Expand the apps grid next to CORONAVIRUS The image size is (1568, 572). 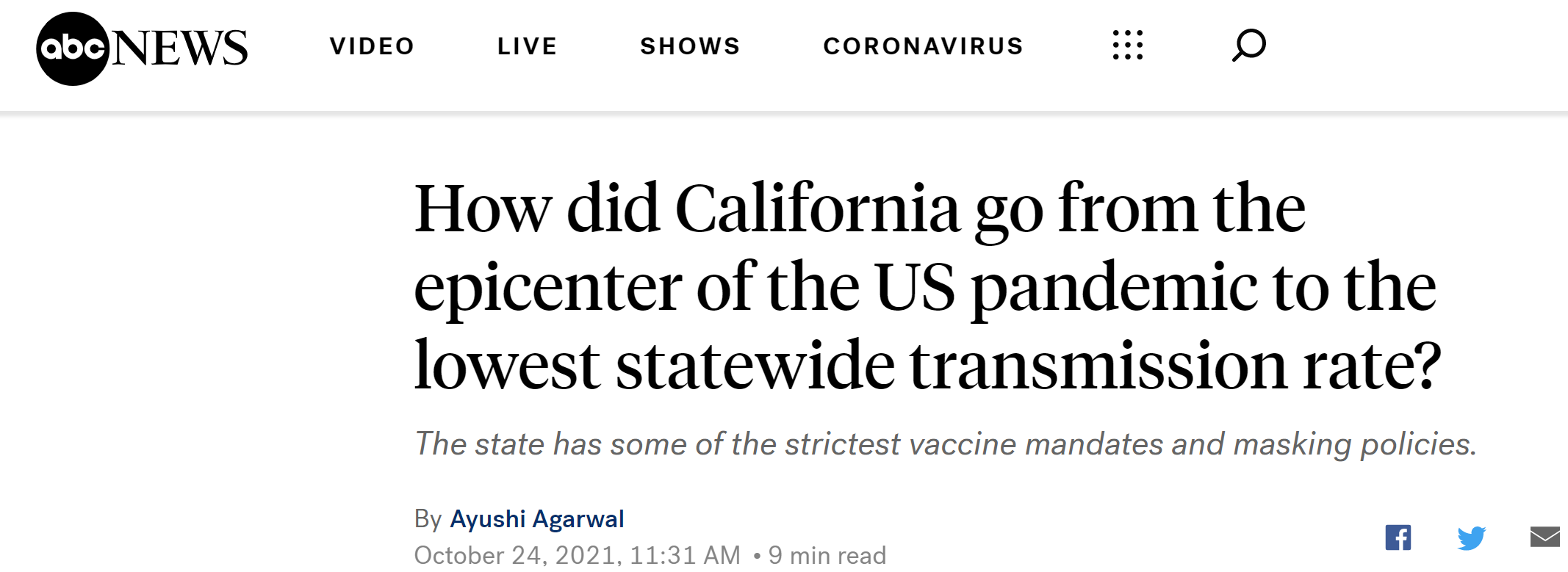(x=1127, y=45)
